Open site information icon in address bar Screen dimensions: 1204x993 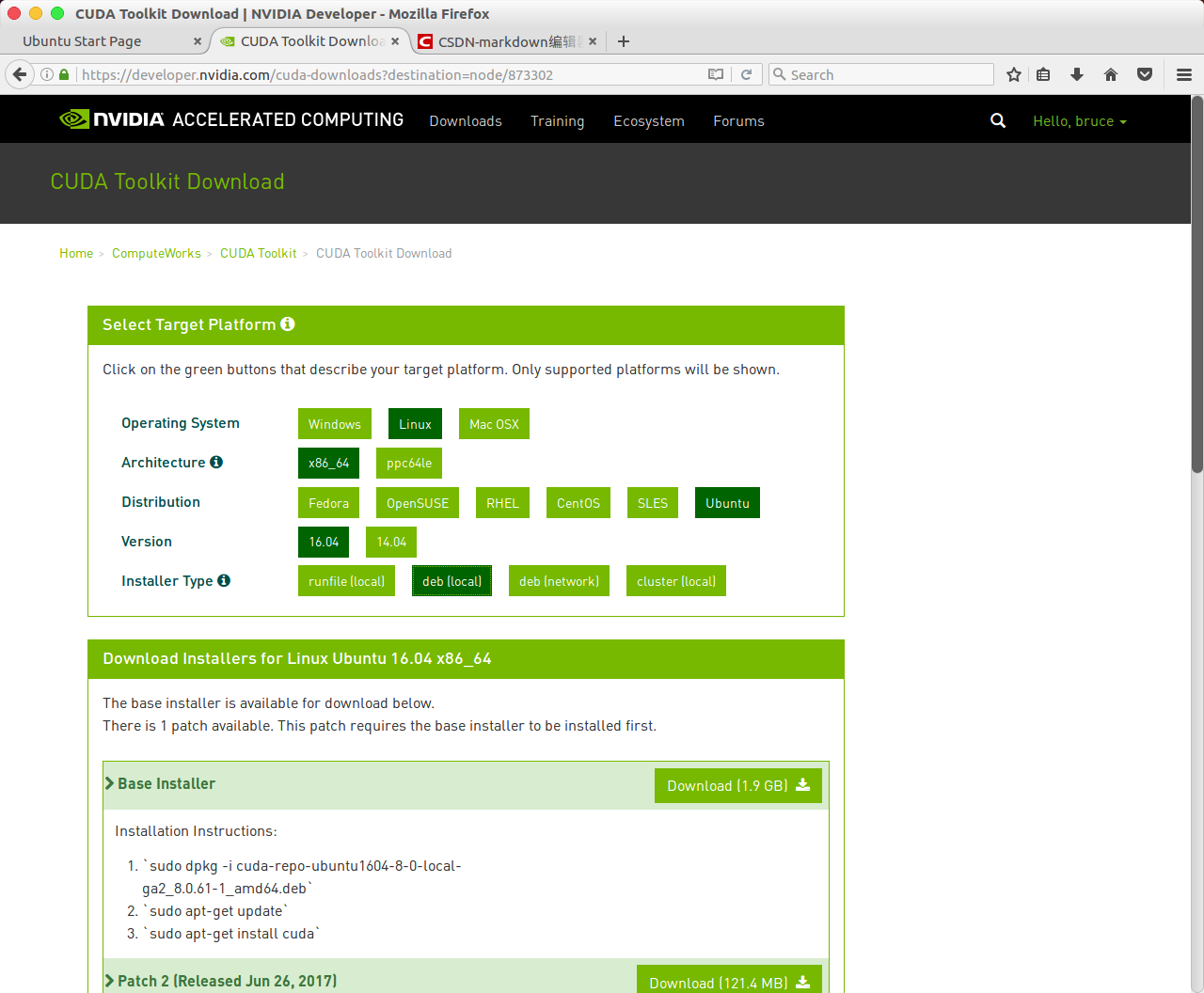tap(47, 74)
